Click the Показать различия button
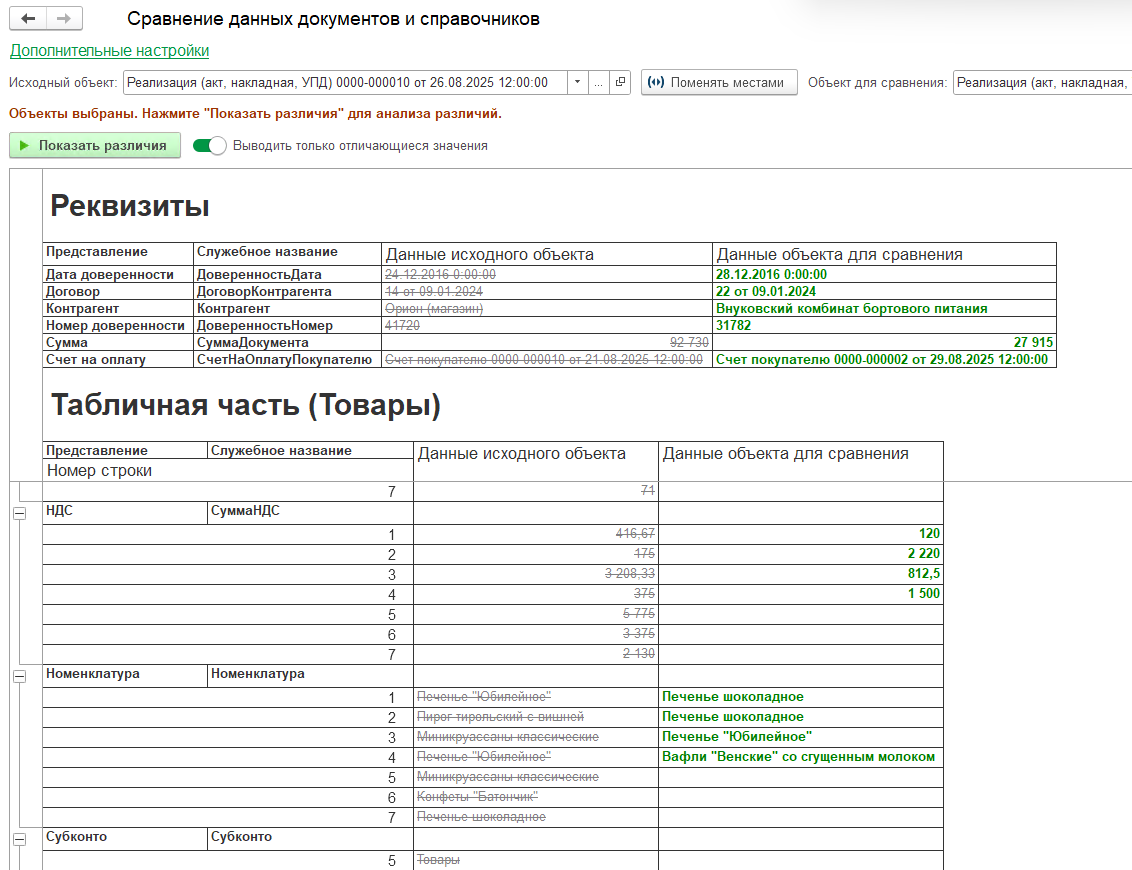This screenshot has height=870, width=1132. [95, 145]
